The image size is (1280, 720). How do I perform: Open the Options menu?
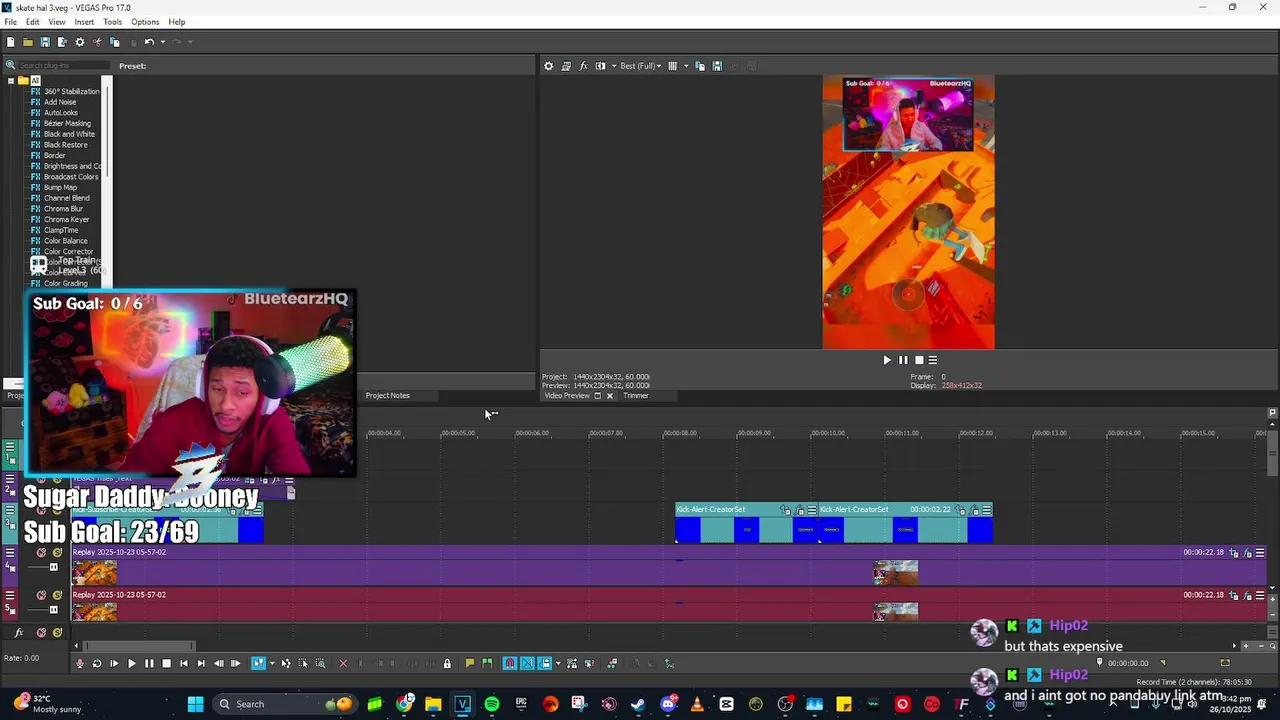(145, 22)
